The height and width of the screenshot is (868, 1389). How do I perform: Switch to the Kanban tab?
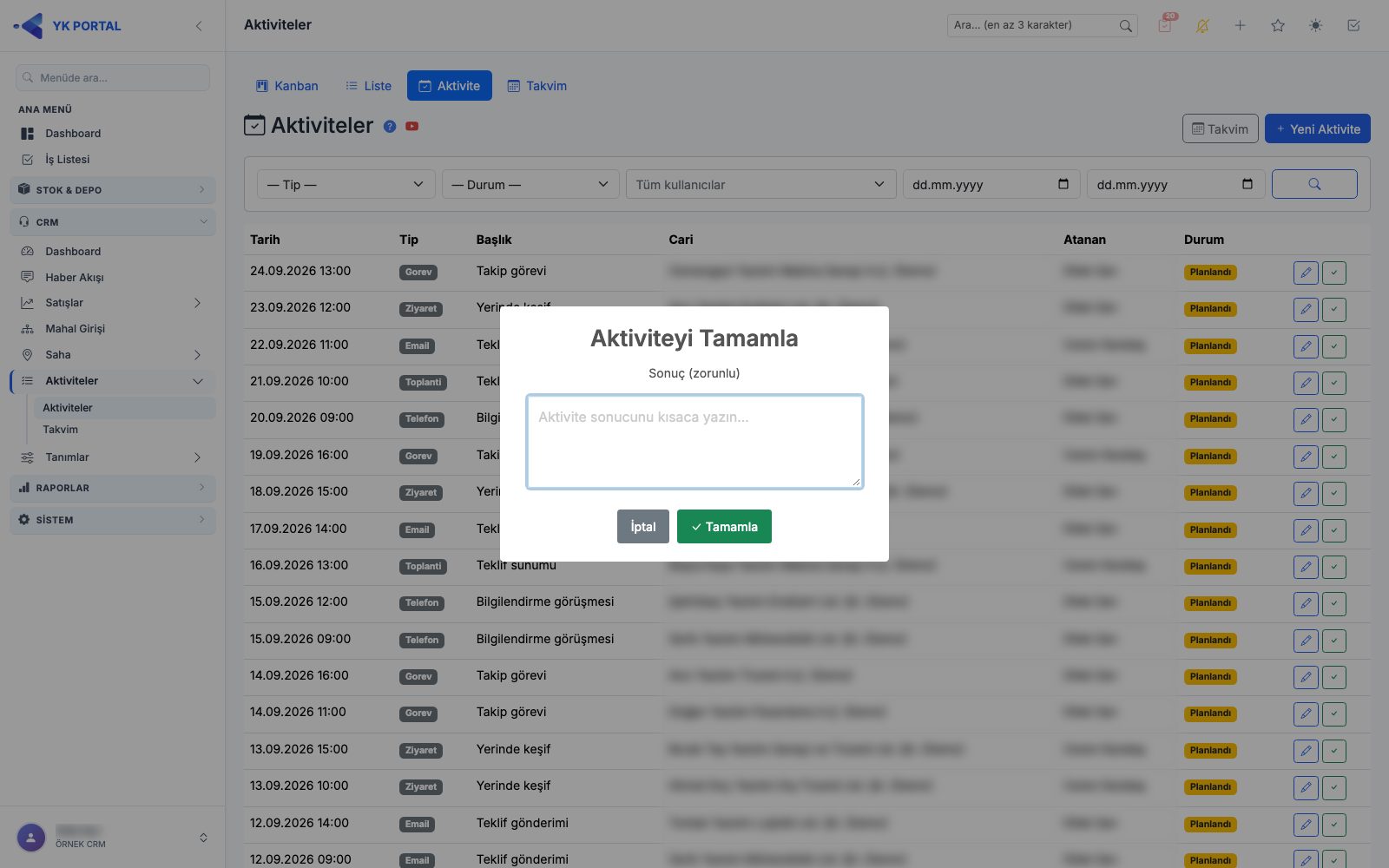tap(286, 86)
